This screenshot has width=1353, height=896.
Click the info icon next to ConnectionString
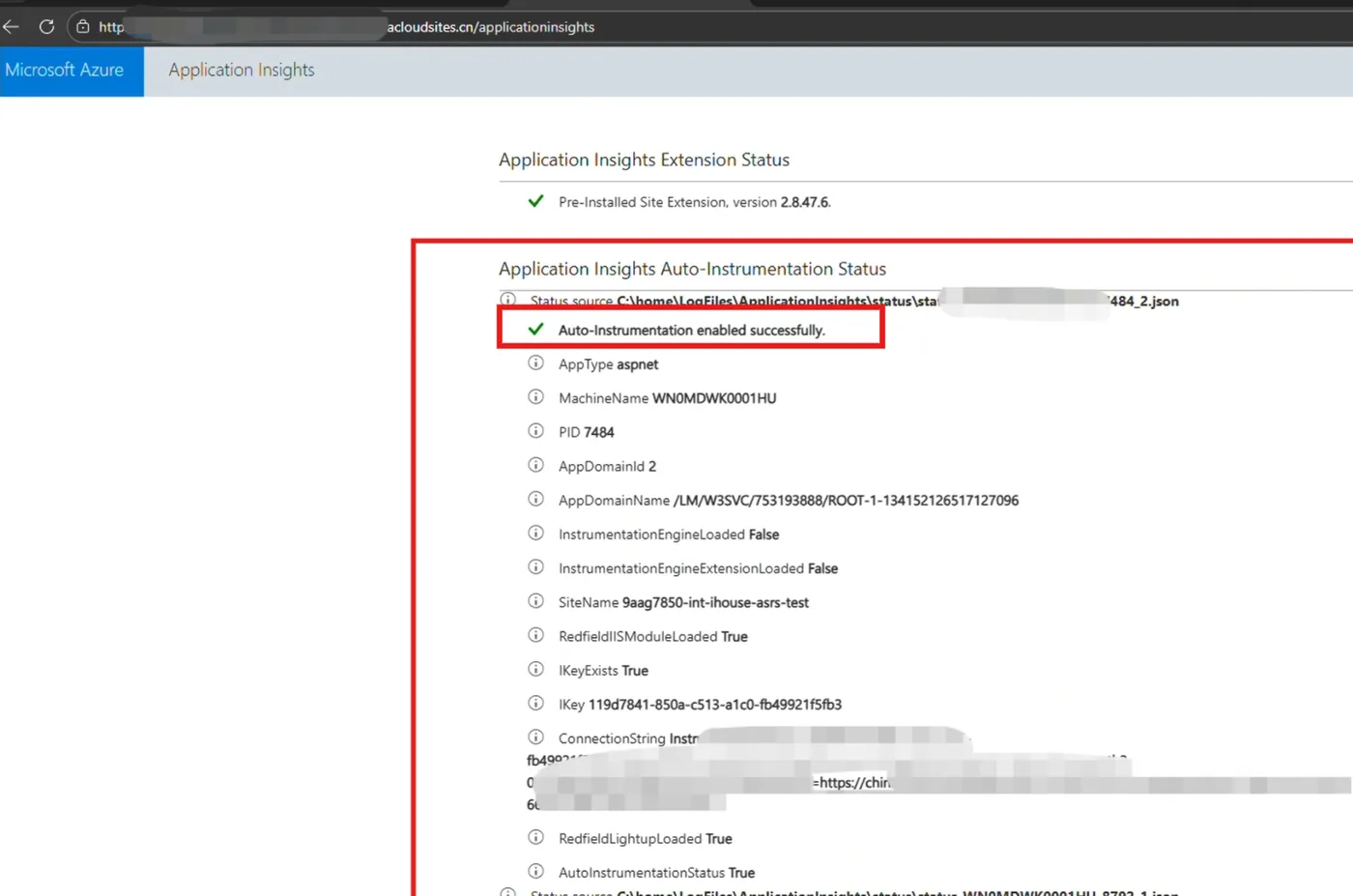coord(535,737)
